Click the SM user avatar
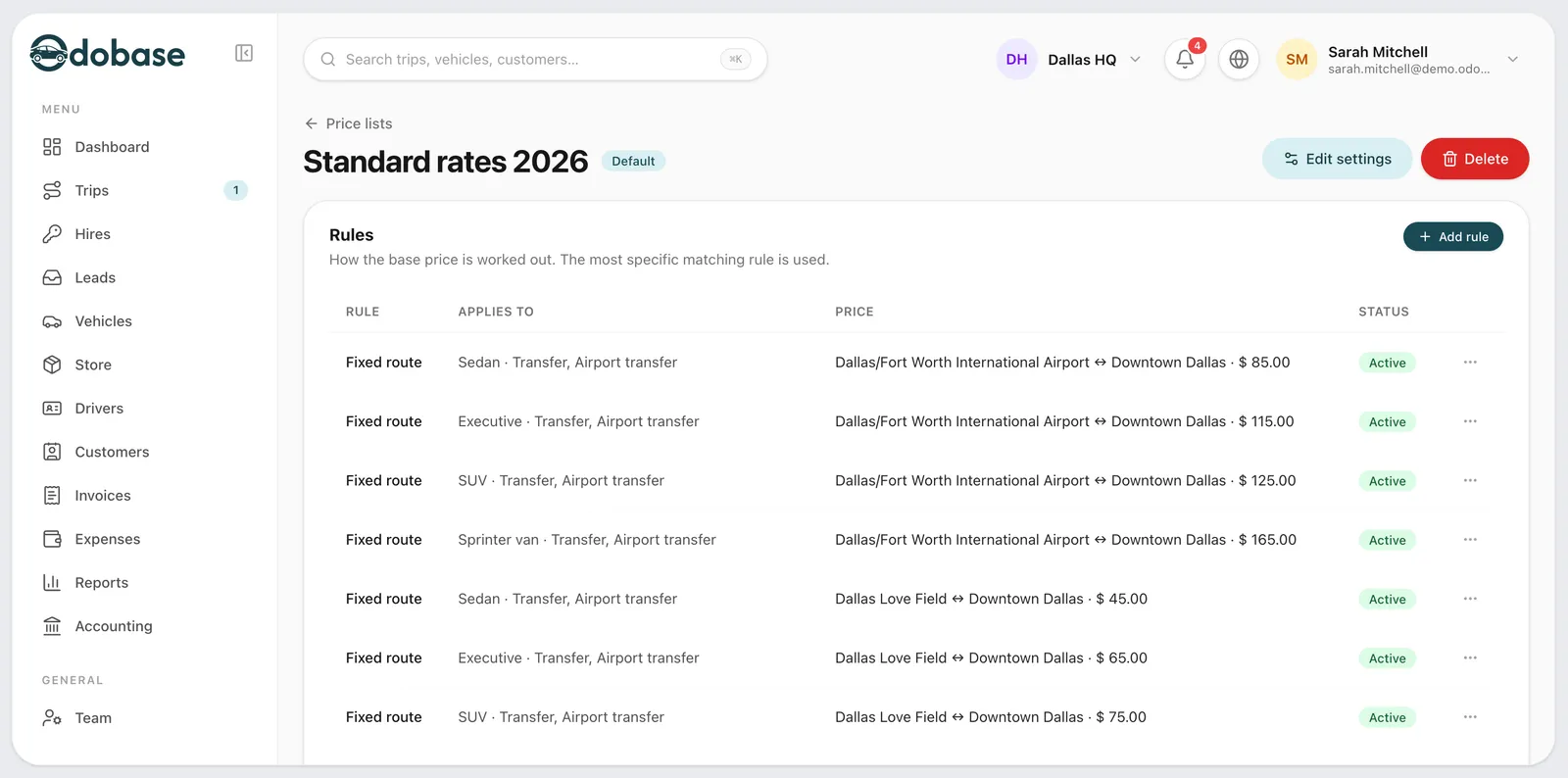The image size is (1568, 778). (1297, 59)
